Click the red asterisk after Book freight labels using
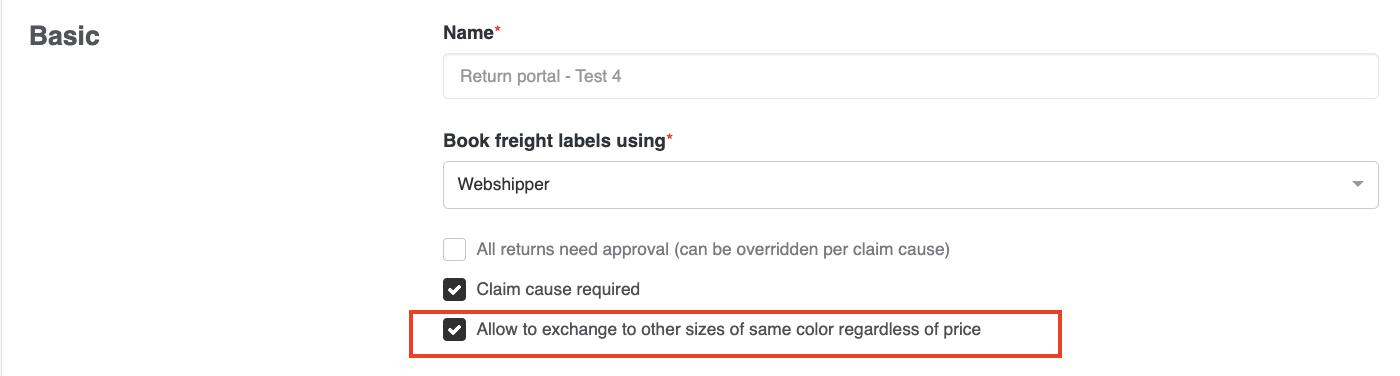 (x=670, y=140)
